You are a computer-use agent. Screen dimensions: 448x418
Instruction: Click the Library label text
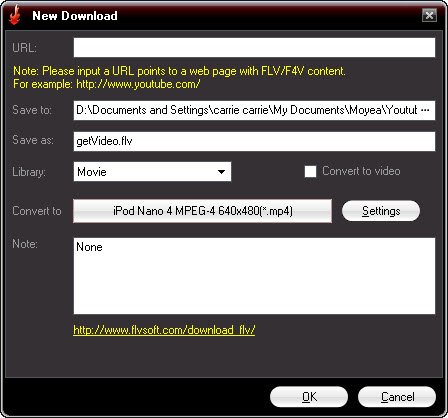click(x=29, y=172)
